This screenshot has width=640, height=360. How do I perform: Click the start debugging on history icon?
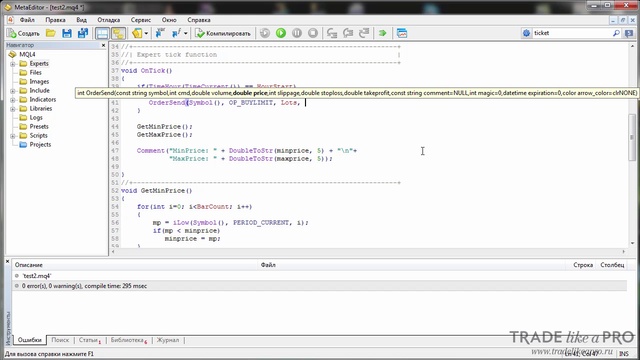point(265,33)
